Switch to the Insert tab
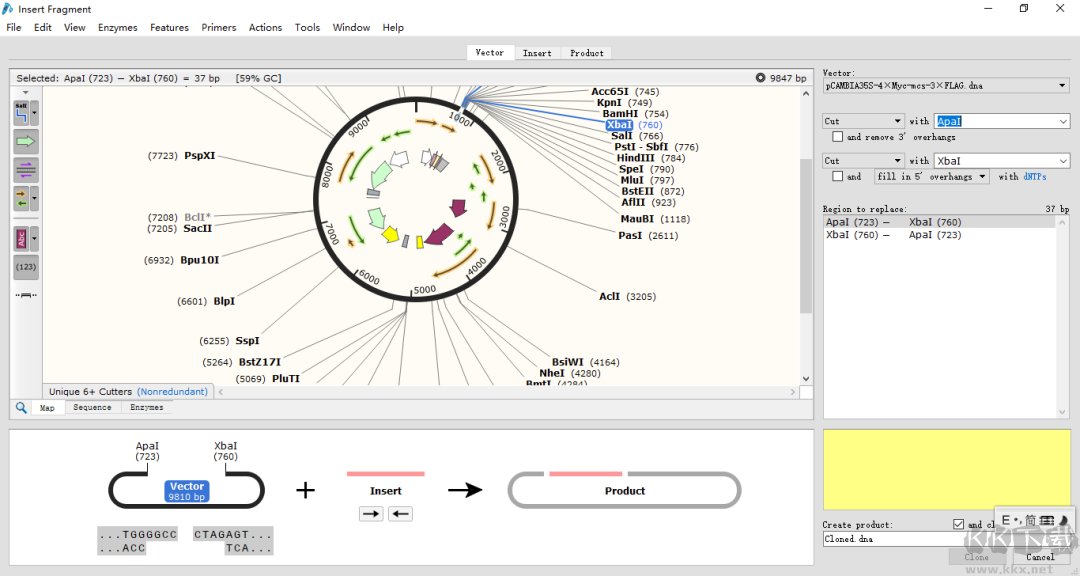This screenshot has height=576, width=1080. pos(537,53)
